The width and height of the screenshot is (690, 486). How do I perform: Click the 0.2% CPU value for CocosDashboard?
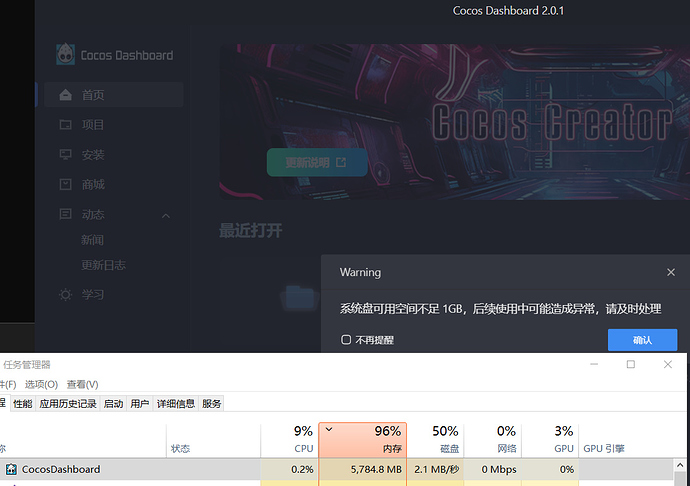[302, 469]
